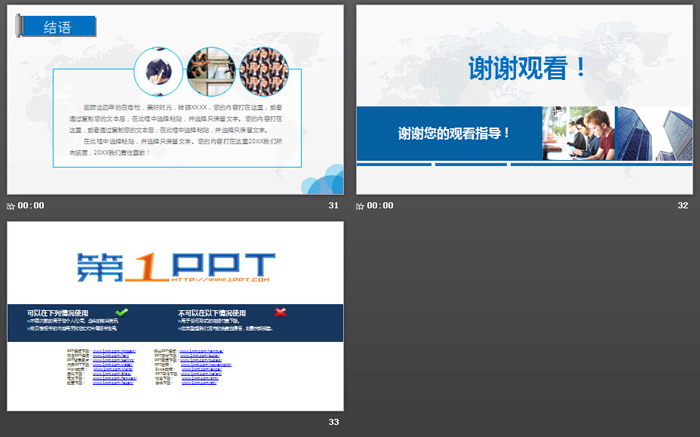Click the middle circular photo on slide 31
Image resolution: width=700 pixels, height=437 pixels.
click(211, 71)
